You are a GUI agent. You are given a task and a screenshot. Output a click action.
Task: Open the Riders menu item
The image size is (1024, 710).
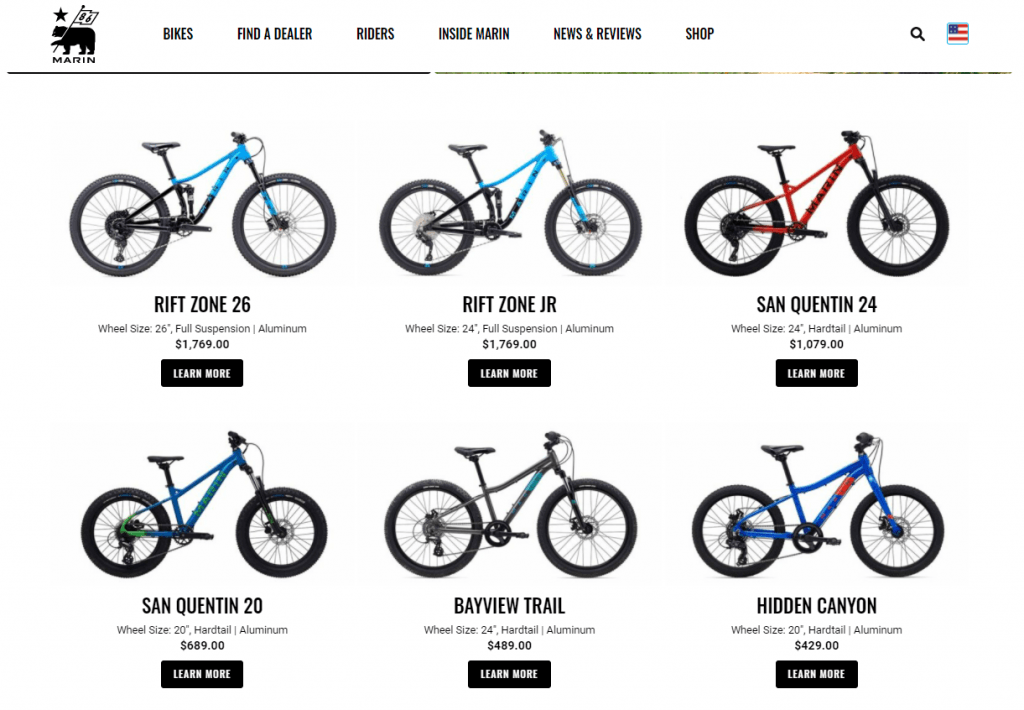tap(375, 34)
